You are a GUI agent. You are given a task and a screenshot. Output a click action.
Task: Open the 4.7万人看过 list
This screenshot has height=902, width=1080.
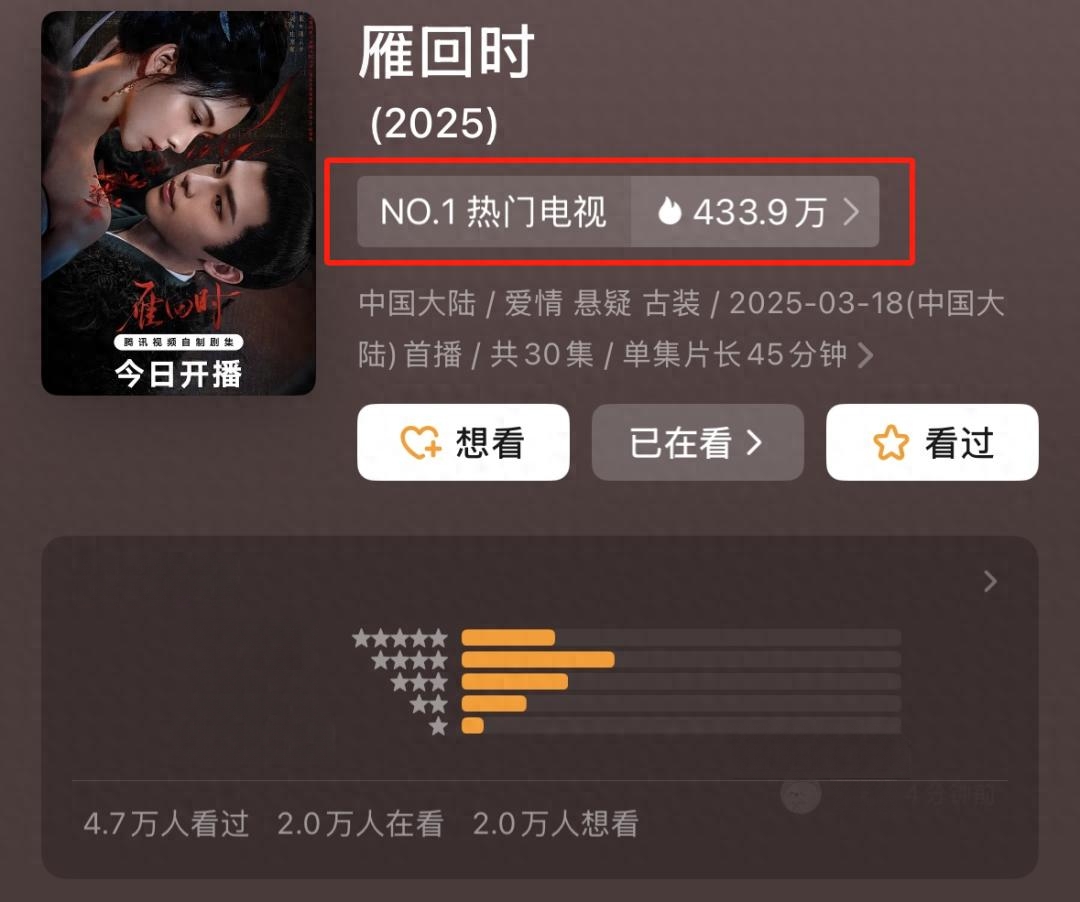[166, 824]
